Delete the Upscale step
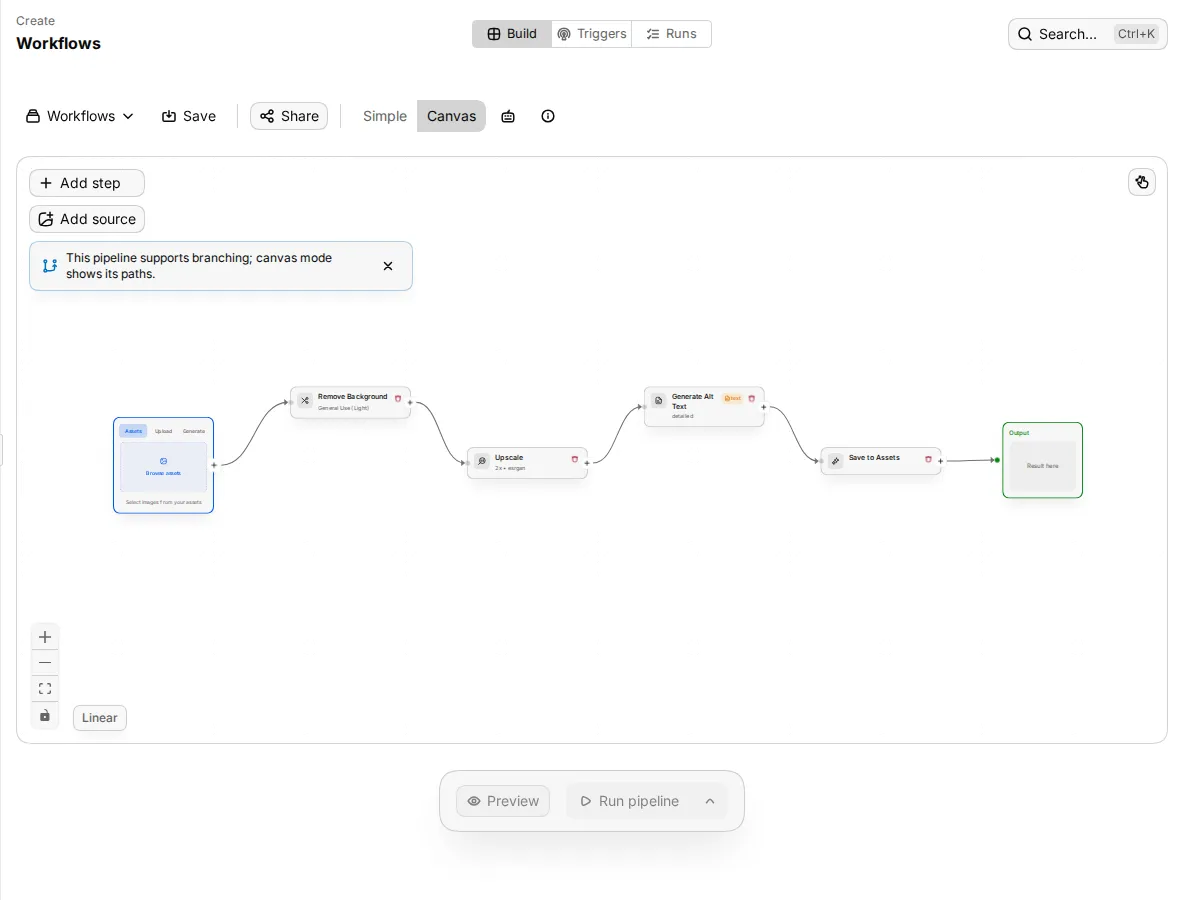The image size is (1184, 900). pyautogui.click(x=575, y=459)
